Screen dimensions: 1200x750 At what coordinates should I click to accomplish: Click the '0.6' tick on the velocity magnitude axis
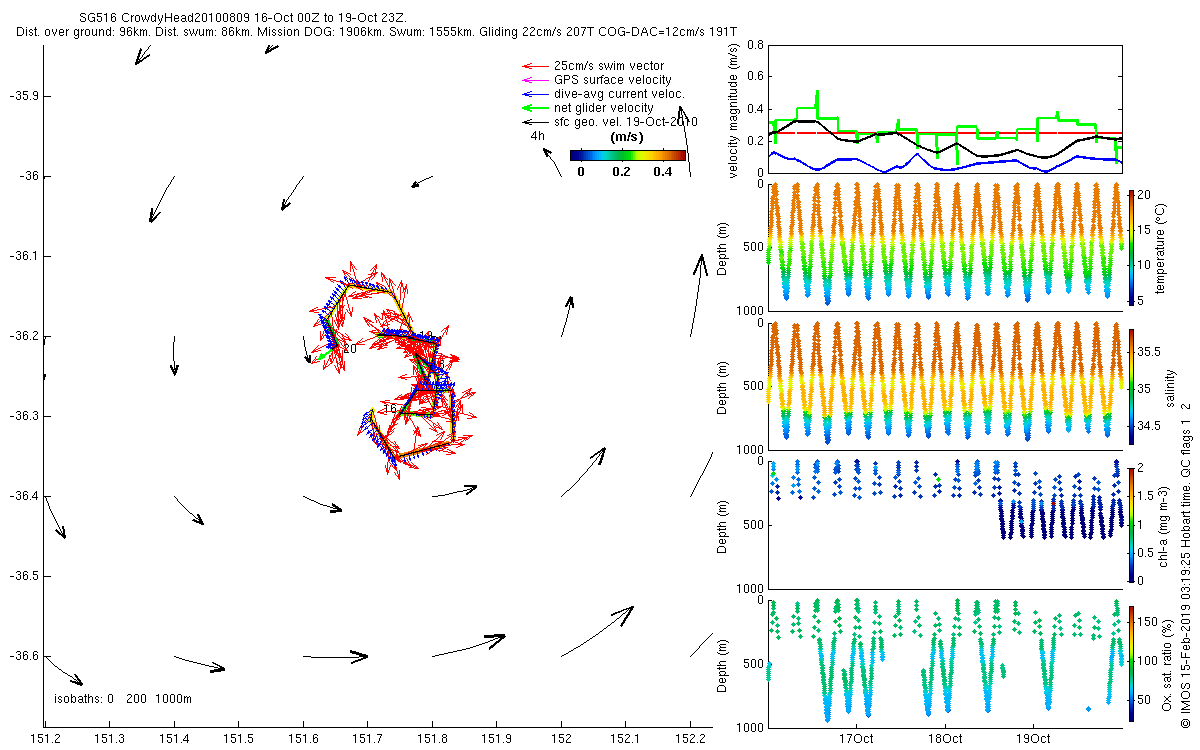pyautogui.click(x=755, y=77)
